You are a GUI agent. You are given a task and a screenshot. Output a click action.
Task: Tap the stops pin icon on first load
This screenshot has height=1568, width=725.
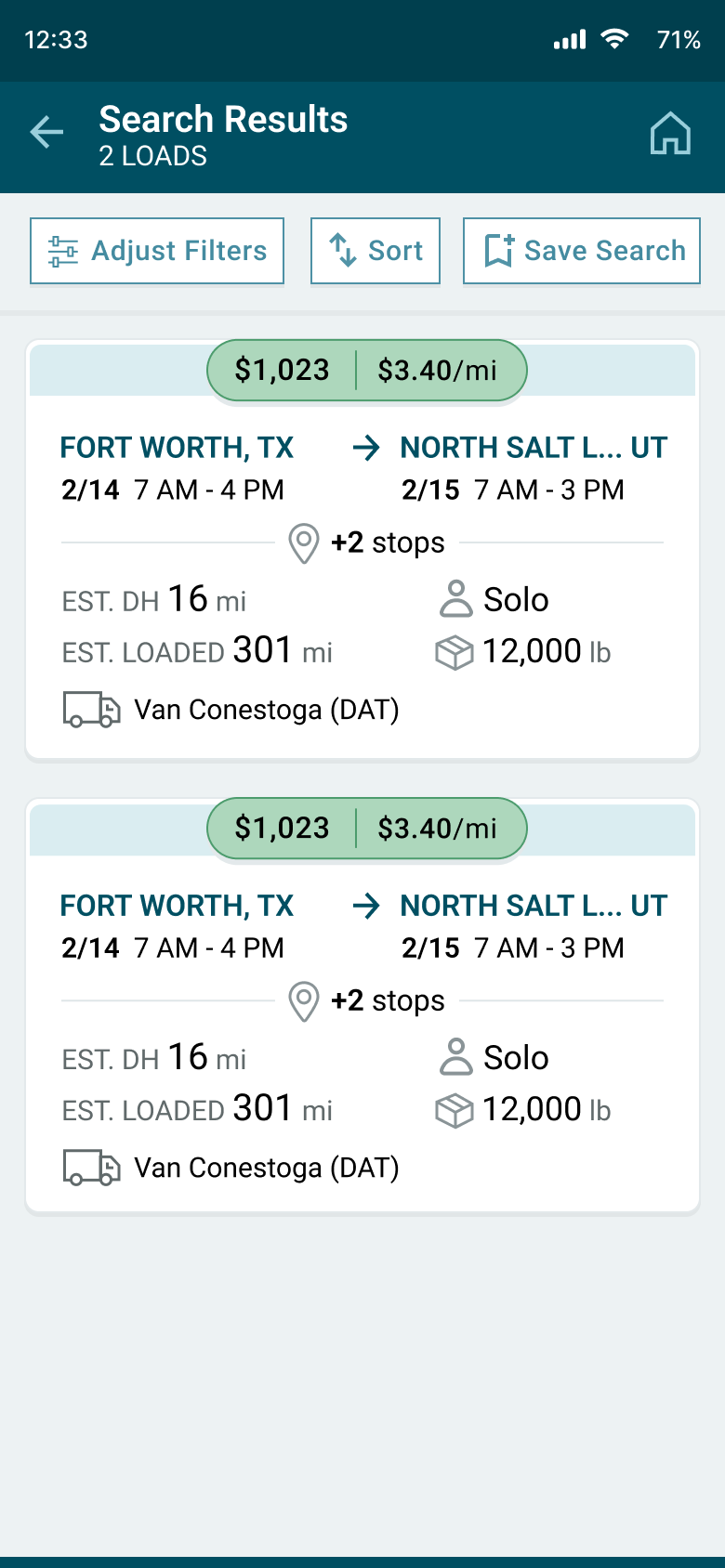pyautogui.click(x=304, y=543)
